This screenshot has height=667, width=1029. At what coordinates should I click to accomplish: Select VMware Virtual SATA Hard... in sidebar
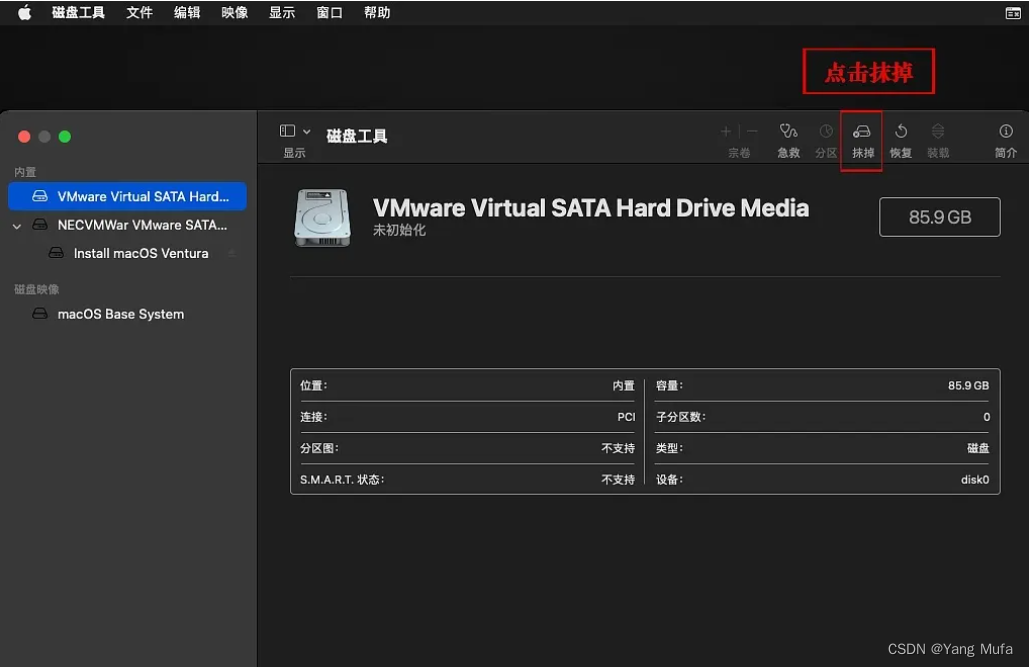click(x=127, y=196)
